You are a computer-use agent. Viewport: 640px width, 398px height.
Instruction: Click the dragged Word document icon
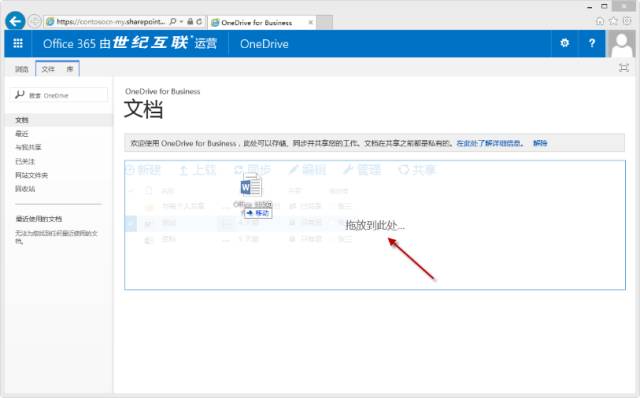tap(251, 185)
